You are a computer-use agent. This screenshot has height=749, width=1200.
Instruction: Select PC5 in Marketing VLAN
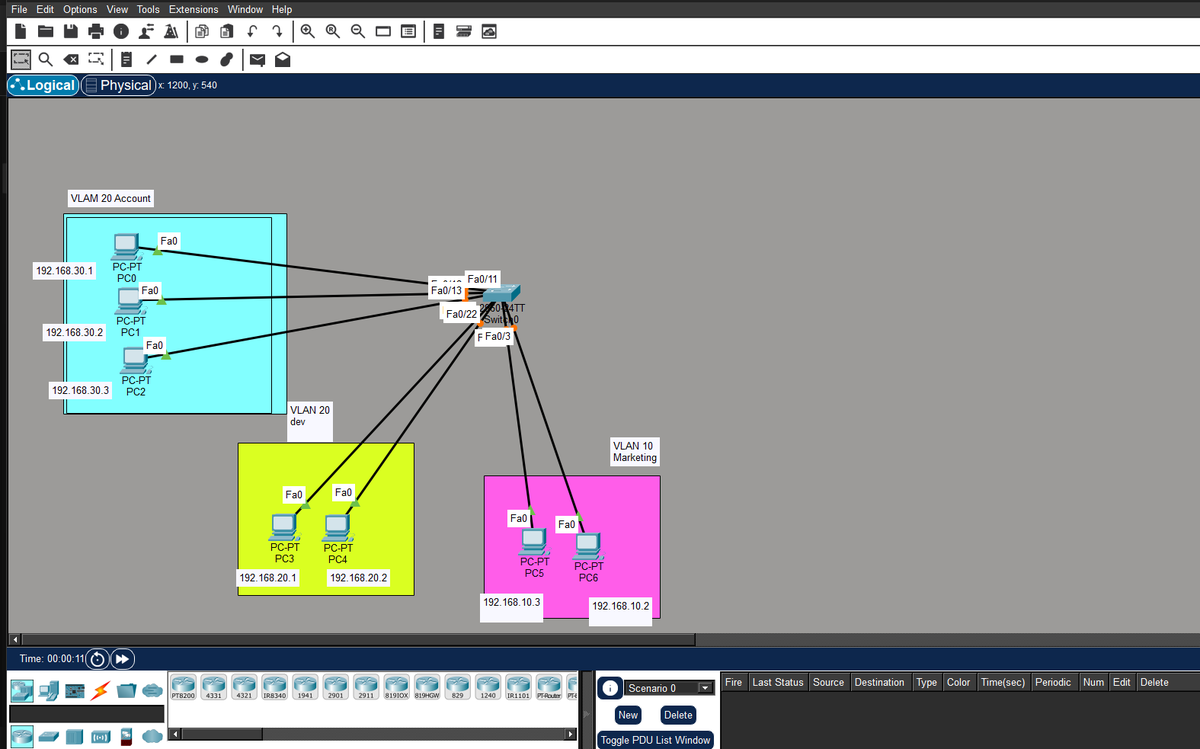tap(534, 542)
